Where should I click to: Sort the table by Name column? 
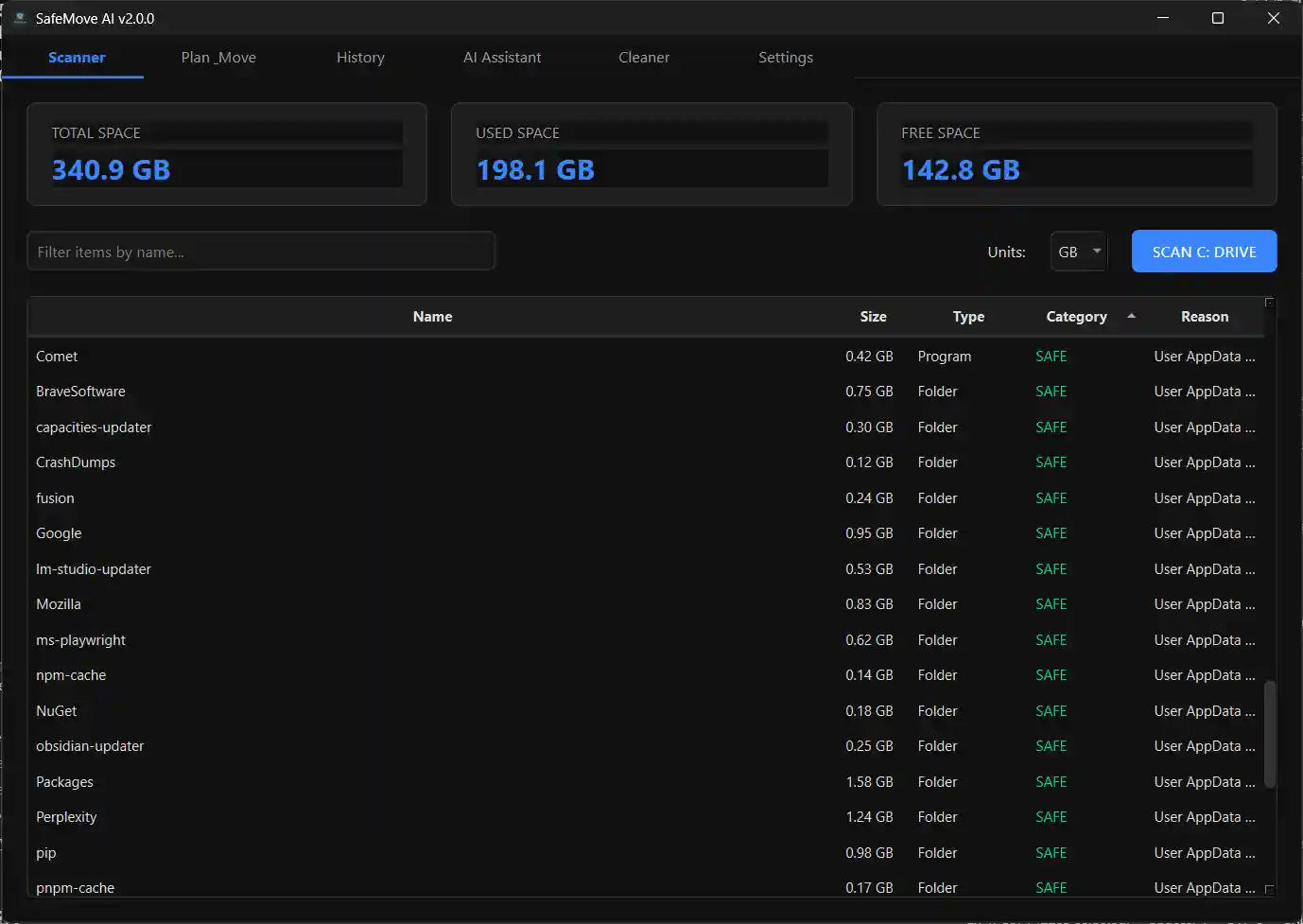(432, 317)
